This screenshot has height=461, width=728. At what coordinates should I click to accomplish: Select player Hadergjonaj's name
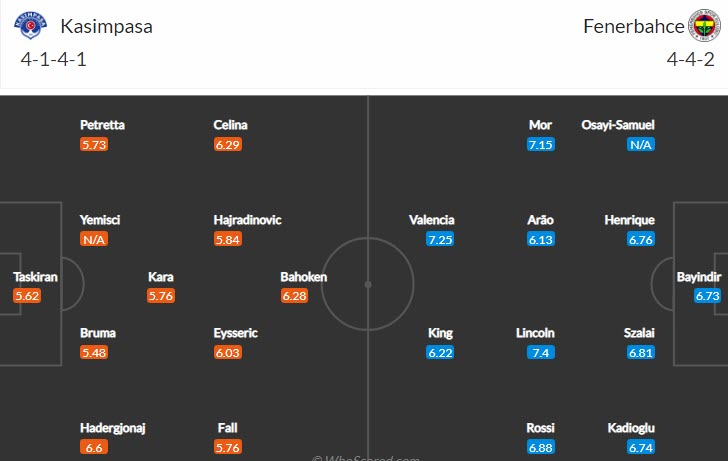(x=113, y=428)
